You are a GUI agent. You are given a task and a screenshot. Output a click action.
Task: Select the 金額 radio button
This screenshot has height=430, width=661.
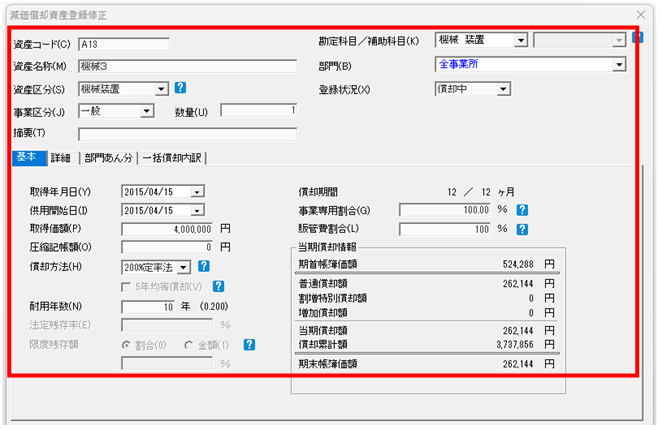click(187, 345)
